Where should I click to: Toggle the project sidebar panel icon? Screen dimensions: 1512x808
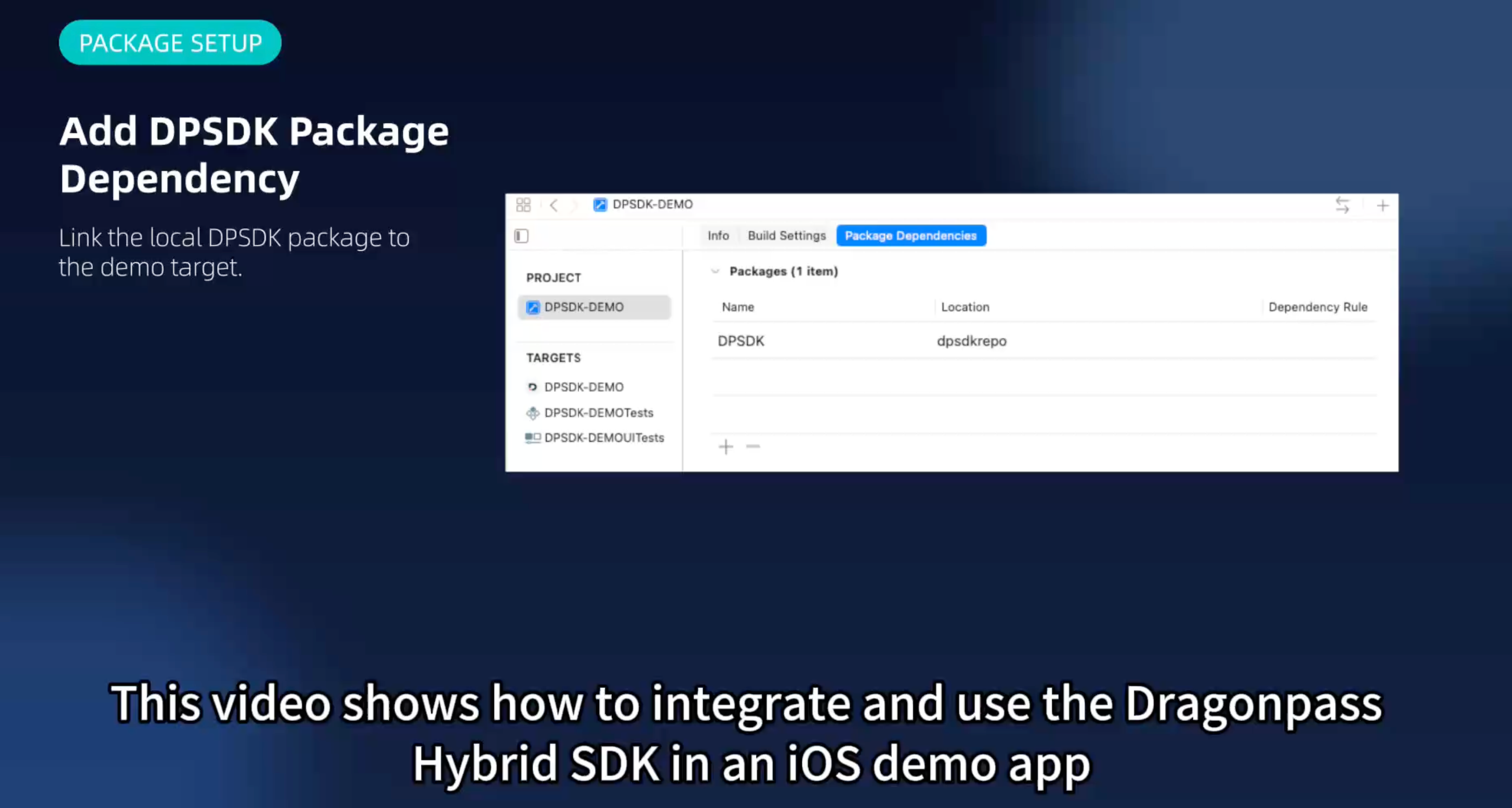[521, 236]
